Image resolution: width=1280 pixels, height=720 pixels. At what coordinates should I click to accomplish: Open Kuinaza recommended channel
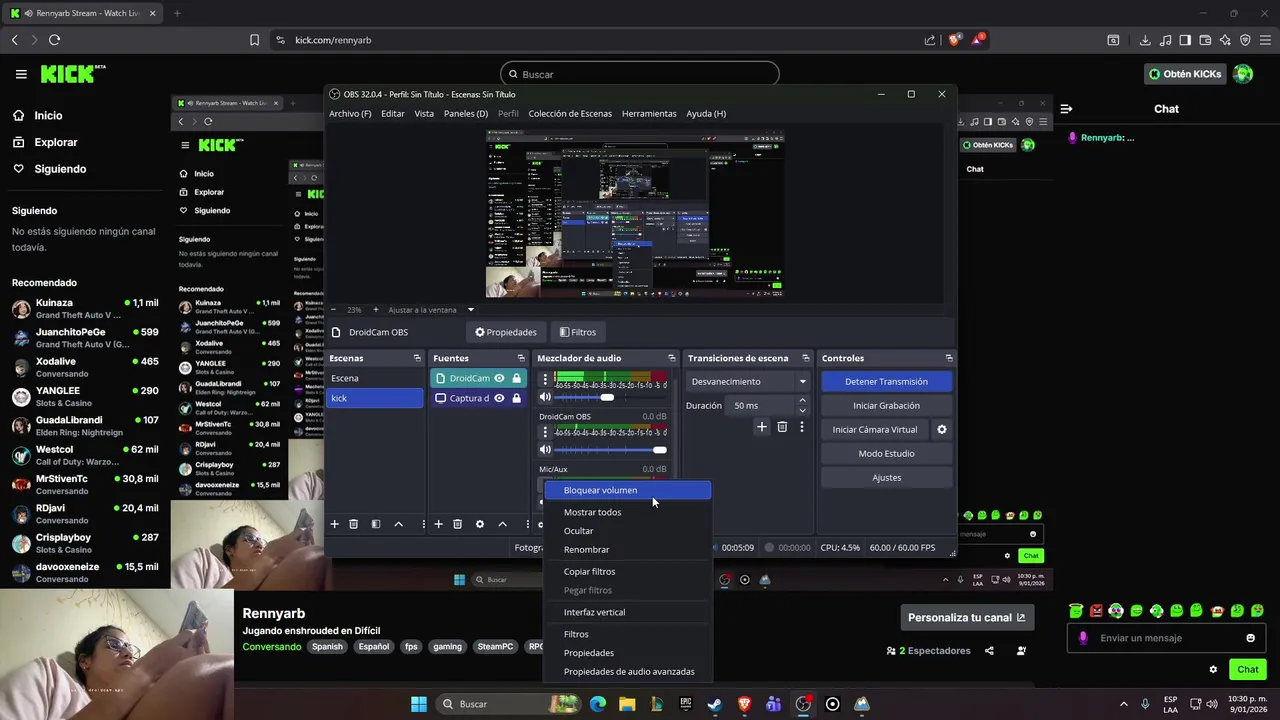[x=85, y=308]
